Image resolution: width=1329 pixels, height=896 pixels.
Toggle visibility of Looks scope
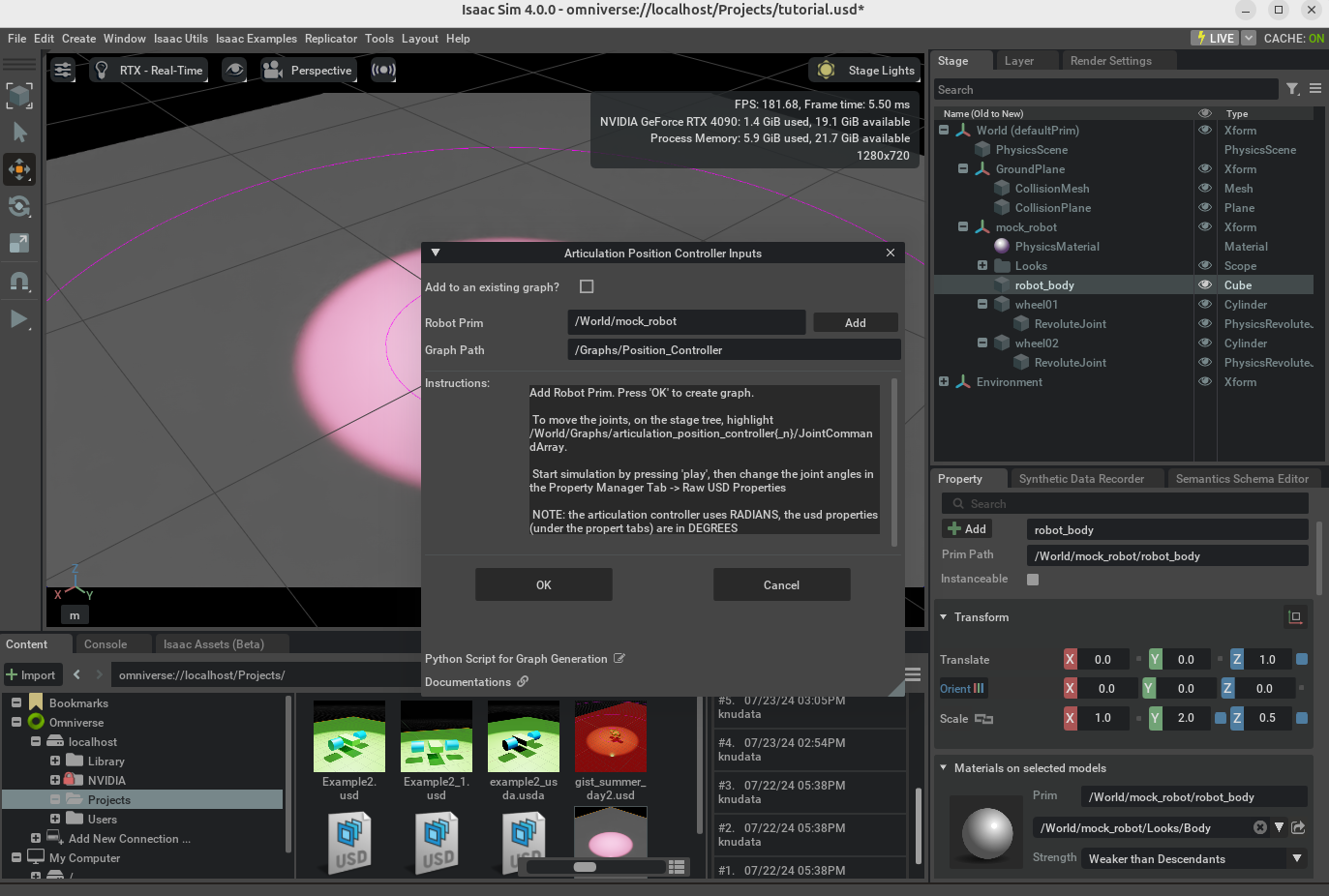1205,265
